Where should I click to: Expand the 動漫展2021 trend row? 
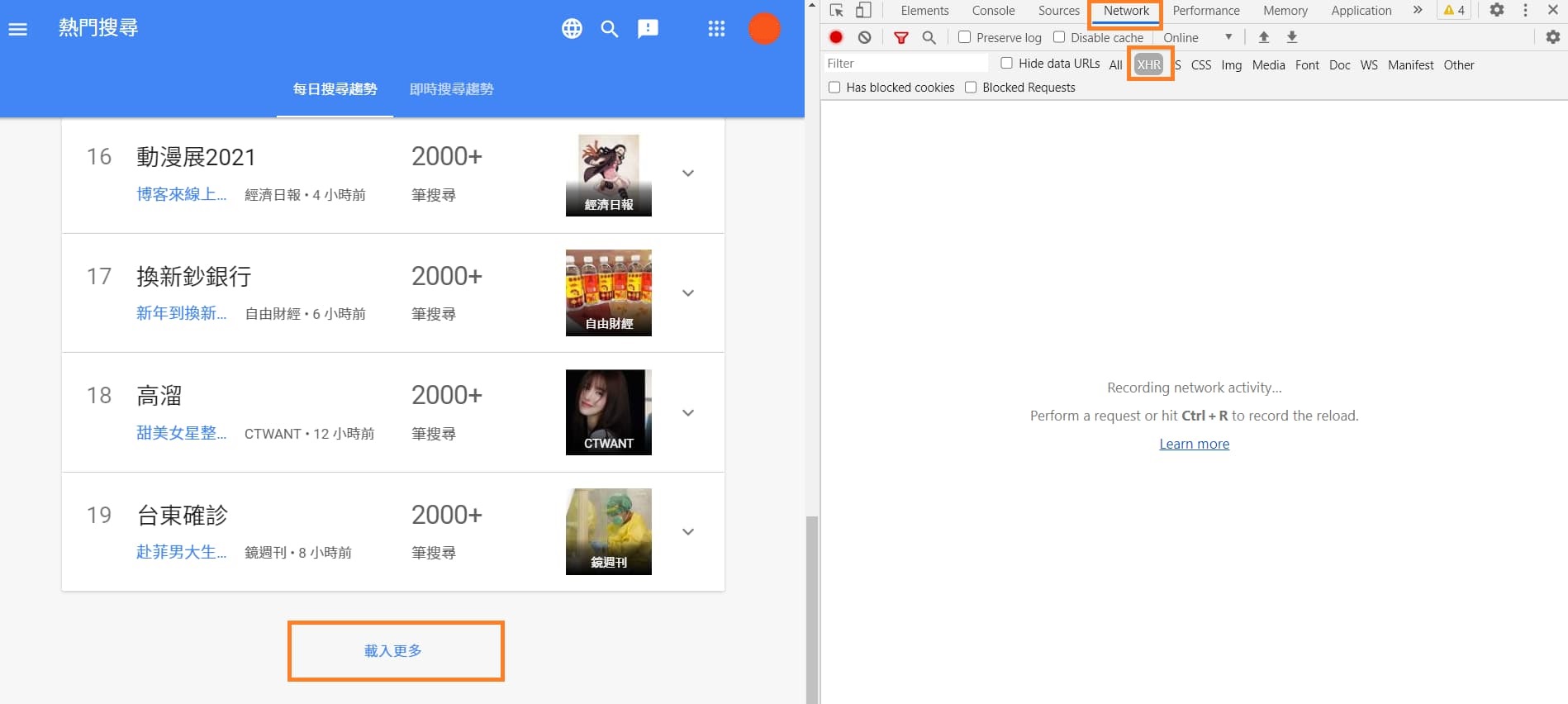pyautogui.click(x=688, y=174)
